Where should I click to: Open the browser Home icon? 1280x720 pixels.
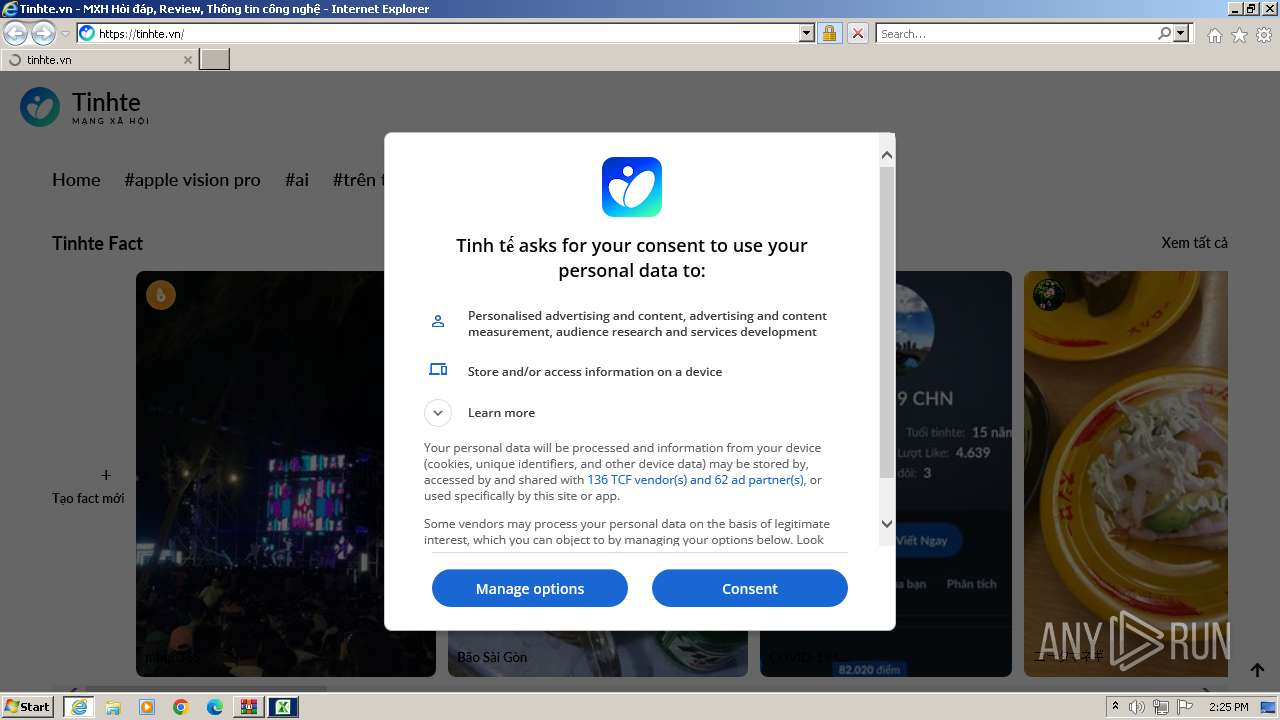pos(1214,35)
